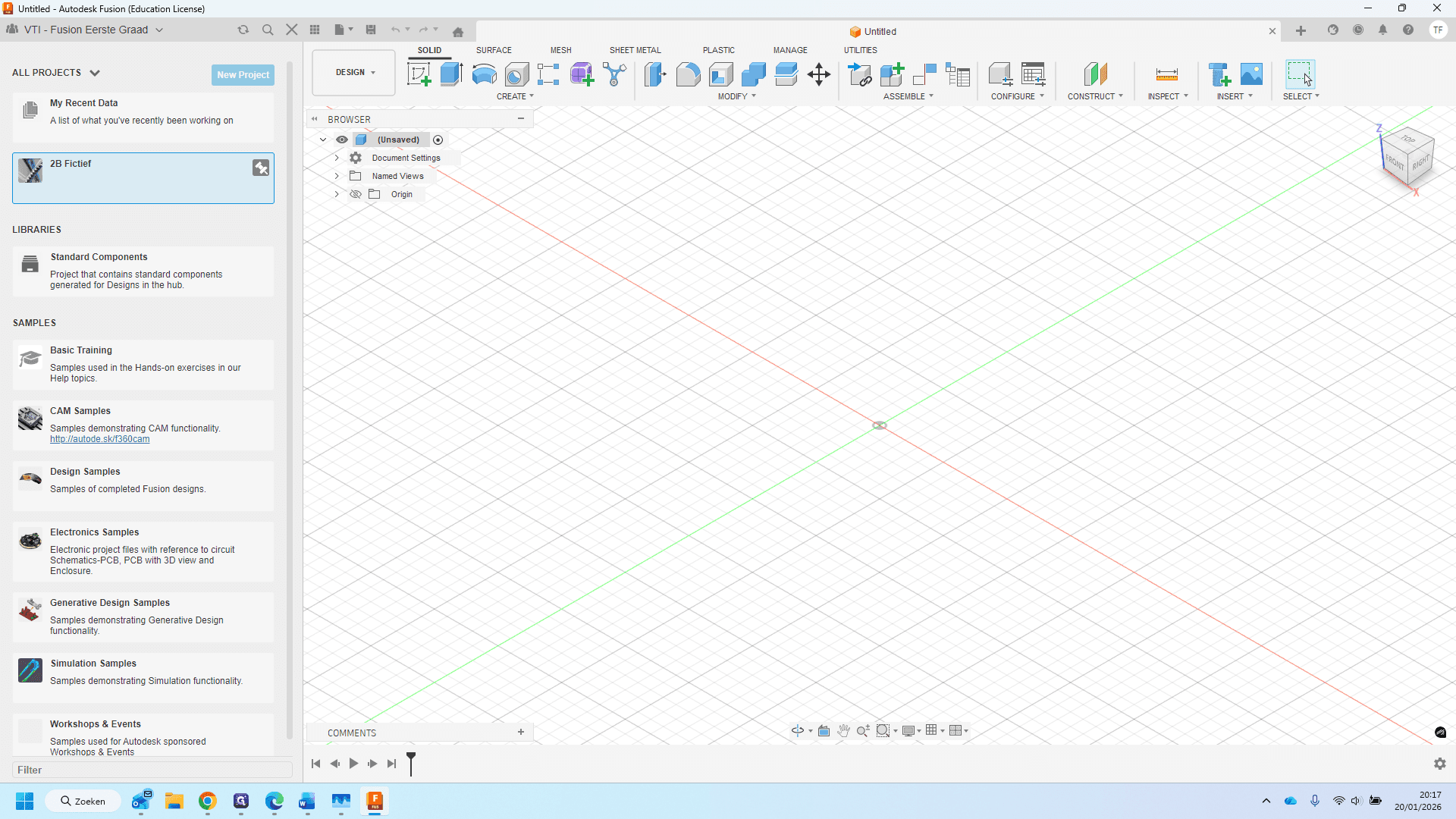
Task: Click the timeline position marker
Action: [411, 763]
